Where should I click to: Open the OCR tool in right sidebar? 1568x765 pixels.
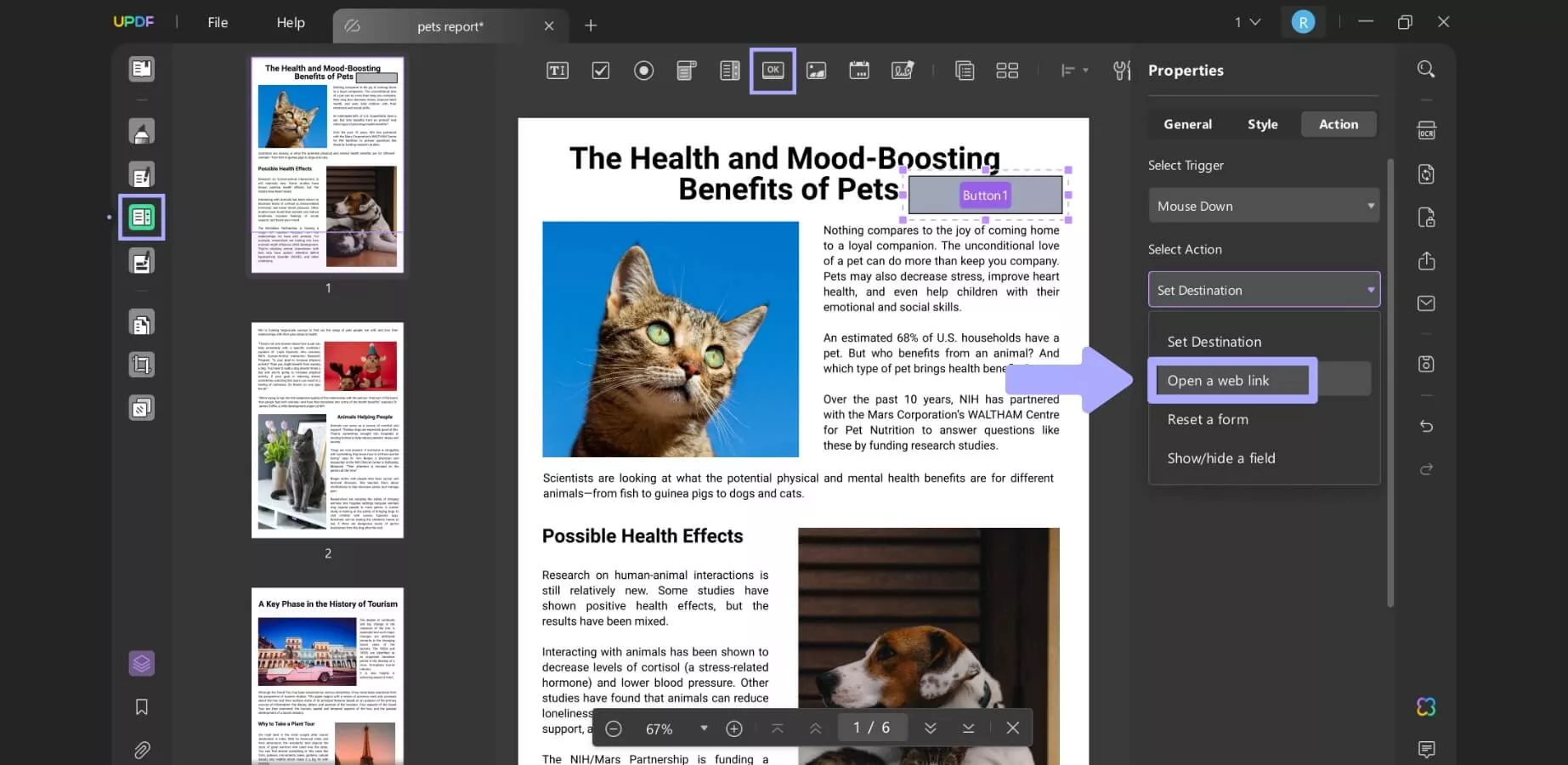(x=1426, y=131)
